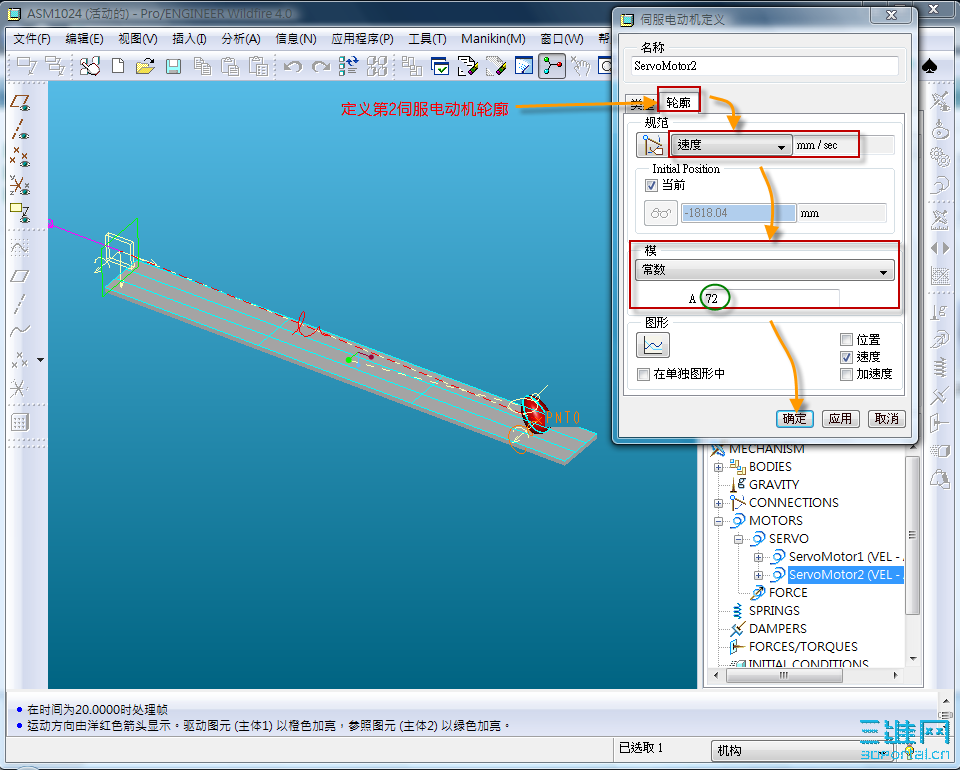Click the spring icon in right toolbar
960x770 pixels.
(940, 367)
